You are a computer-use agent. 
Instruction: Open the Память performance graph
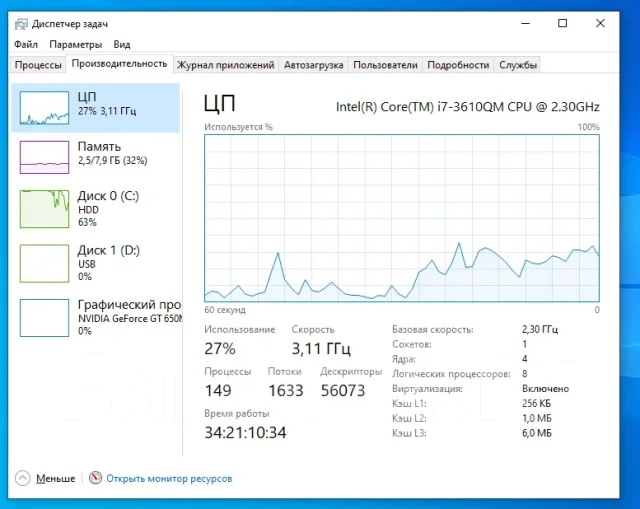point(96,157)
